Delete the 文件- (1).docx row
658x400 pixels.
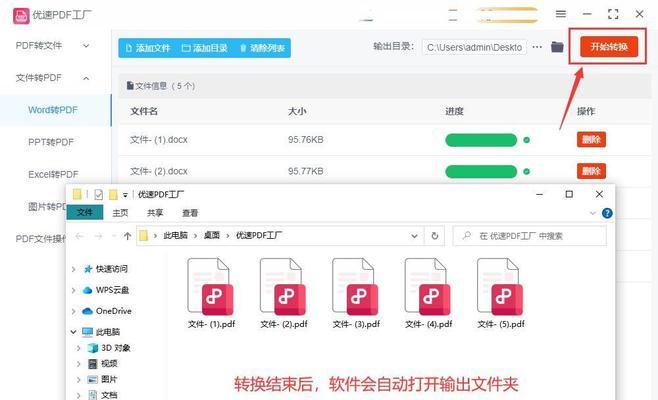click(x=591, y=139)
